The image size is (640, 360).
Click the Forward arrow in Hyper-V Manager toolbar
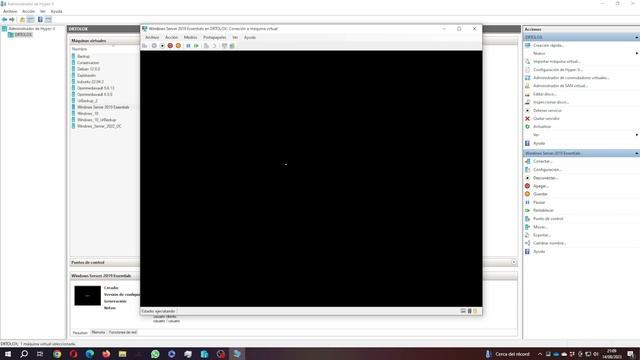[x=12, y=20]
